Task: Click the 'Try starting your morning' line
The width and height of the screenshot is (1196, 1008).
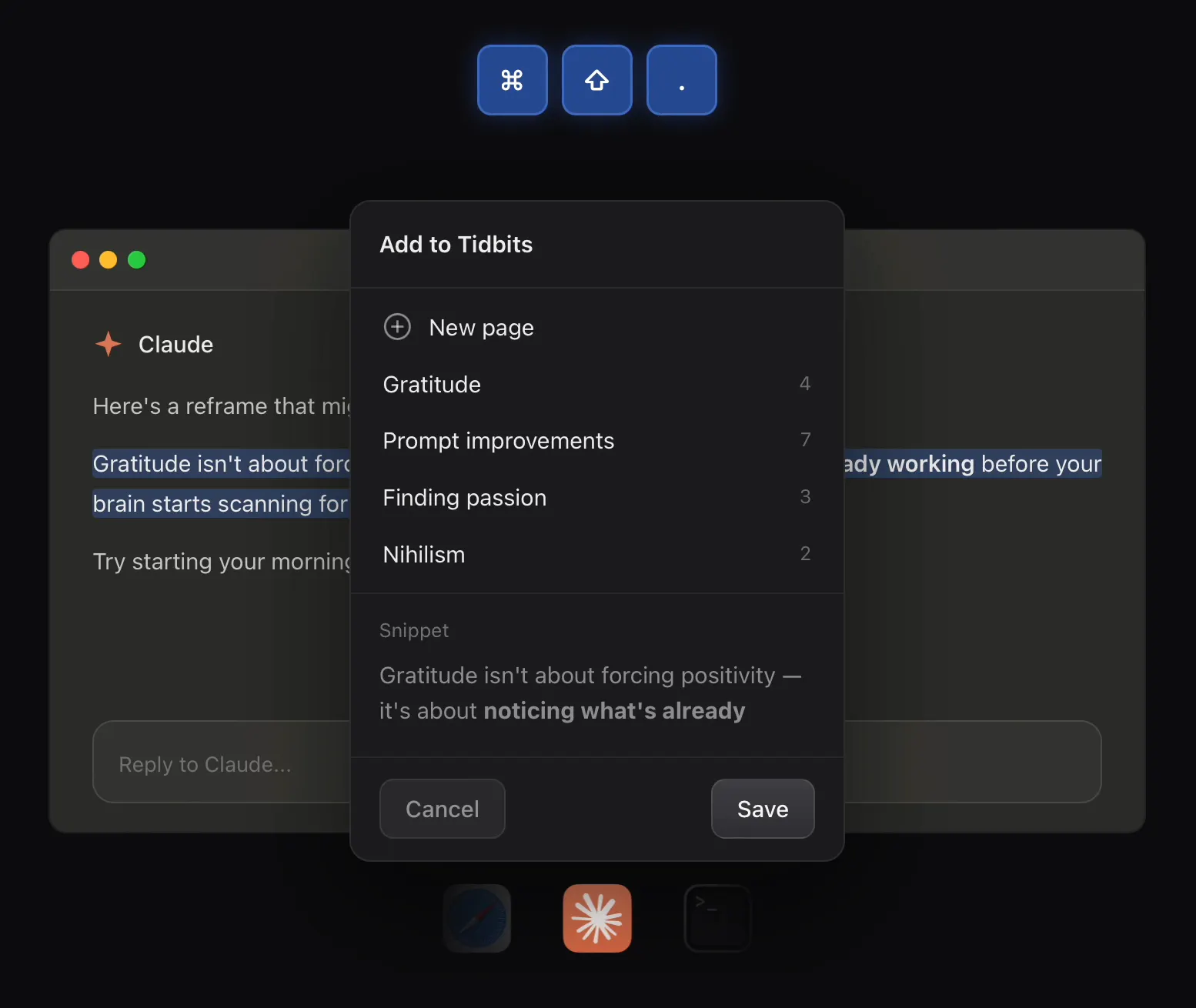Action: tap(222, 562)
